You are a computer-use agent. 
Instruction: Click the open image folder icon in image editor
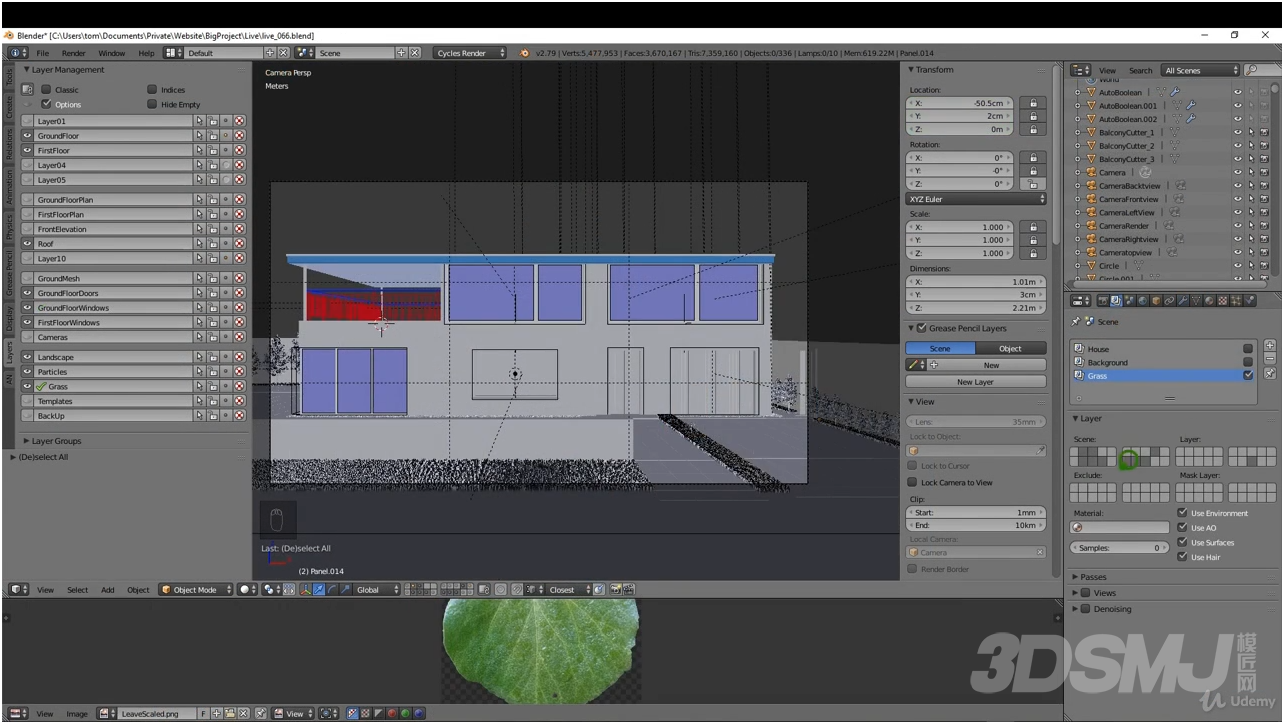coord(230,714)
